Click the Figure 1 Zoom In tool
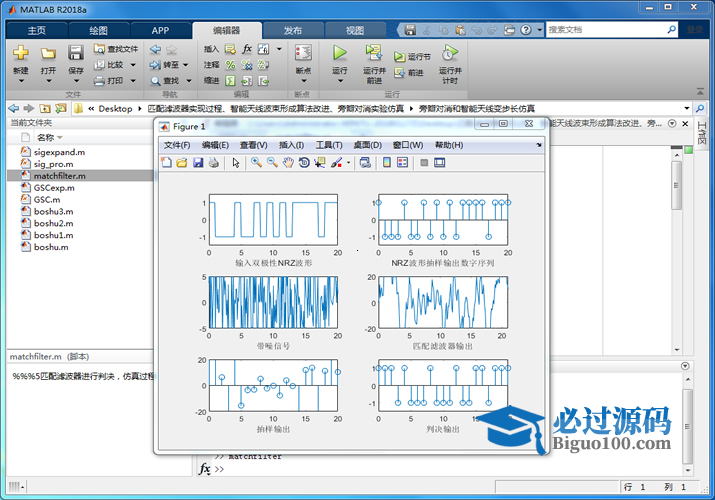 [256, 163]
